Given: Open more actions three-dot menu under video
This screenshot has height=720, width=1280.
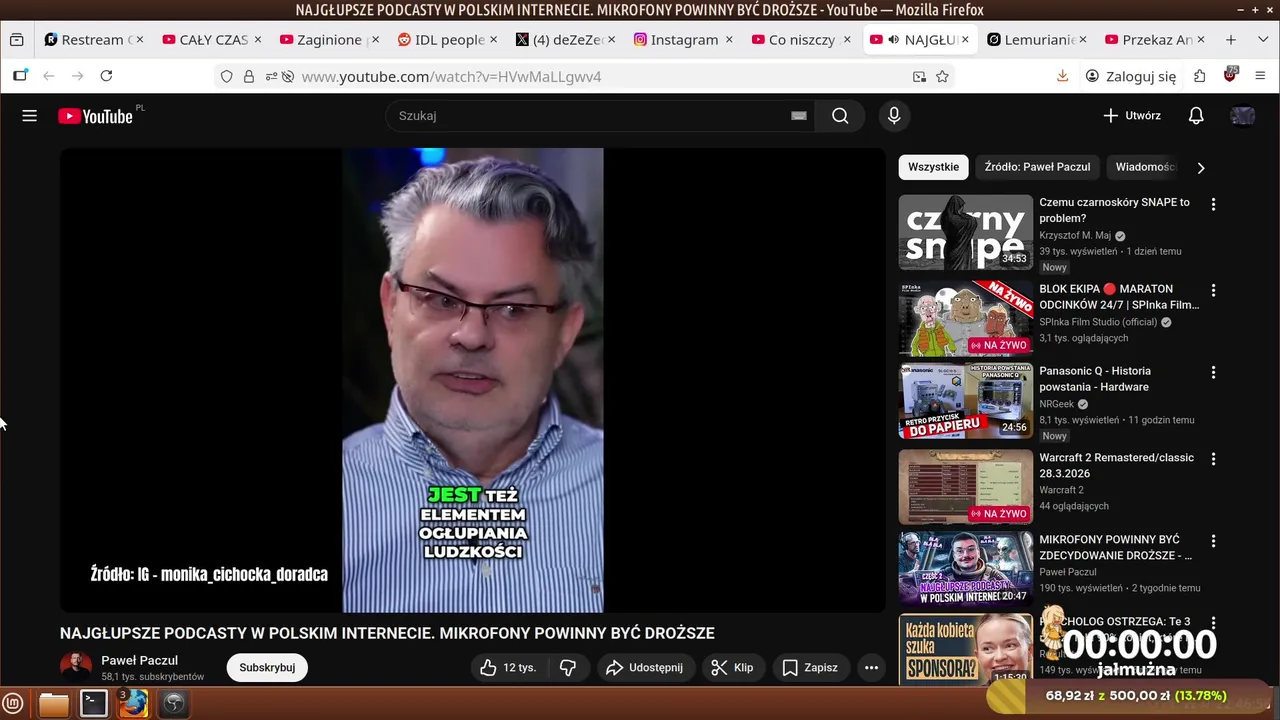Looking at the screenshot, I should point(871,667).
